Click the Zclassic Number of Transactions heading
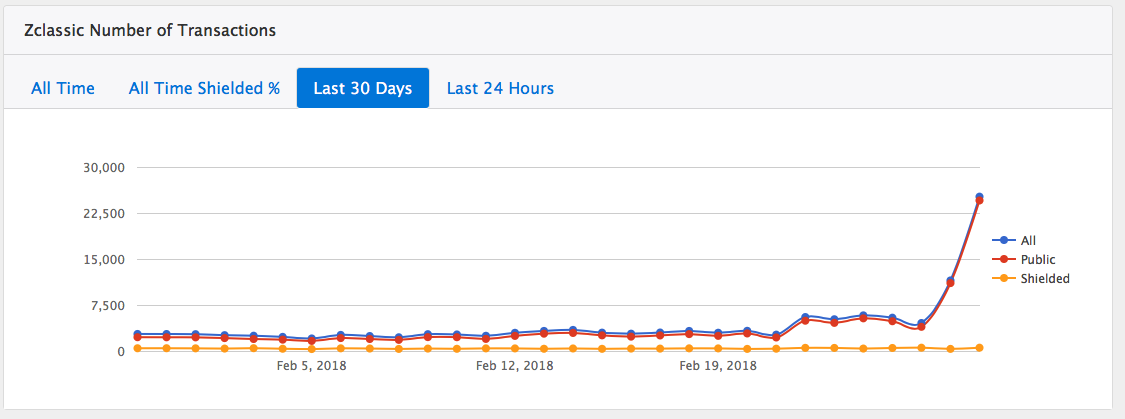The width and height of the screenshot is (1125, 419). [150, 30]
